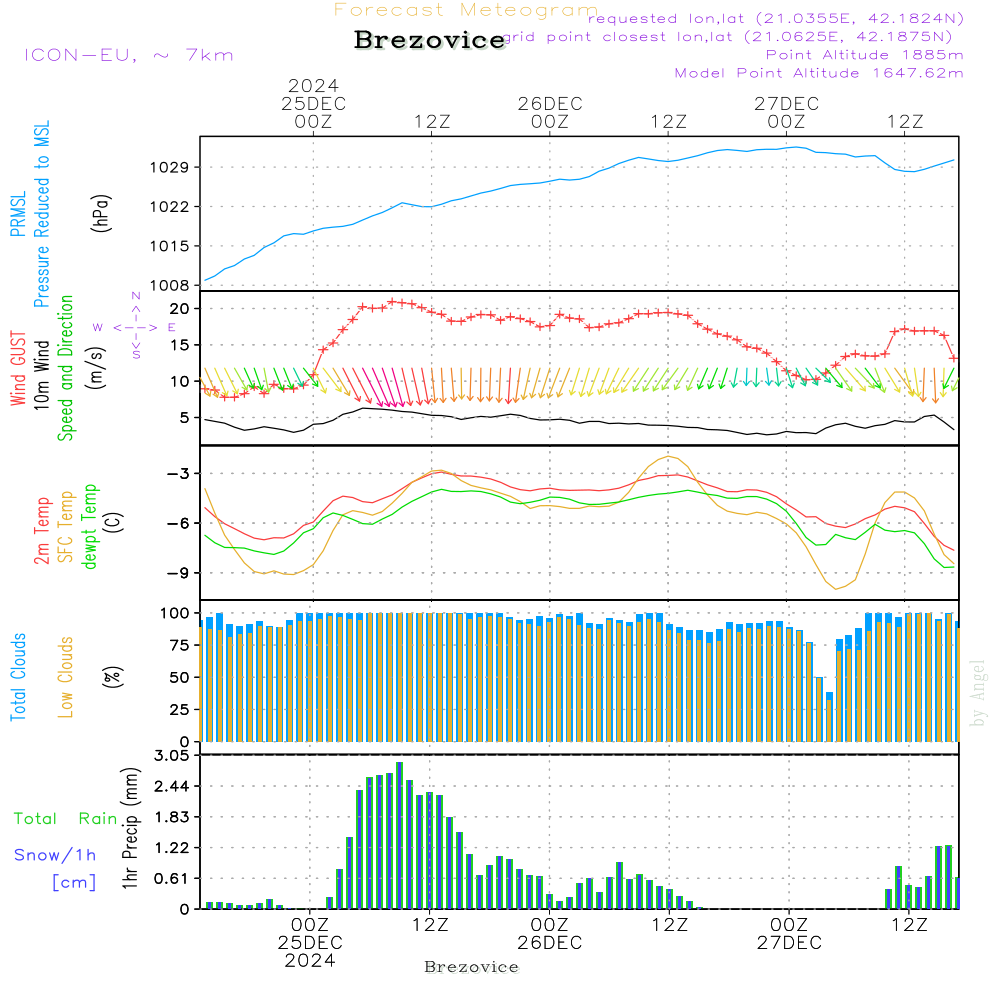
Task: Click the Total Clouds legend label
Action: point(18,677)
